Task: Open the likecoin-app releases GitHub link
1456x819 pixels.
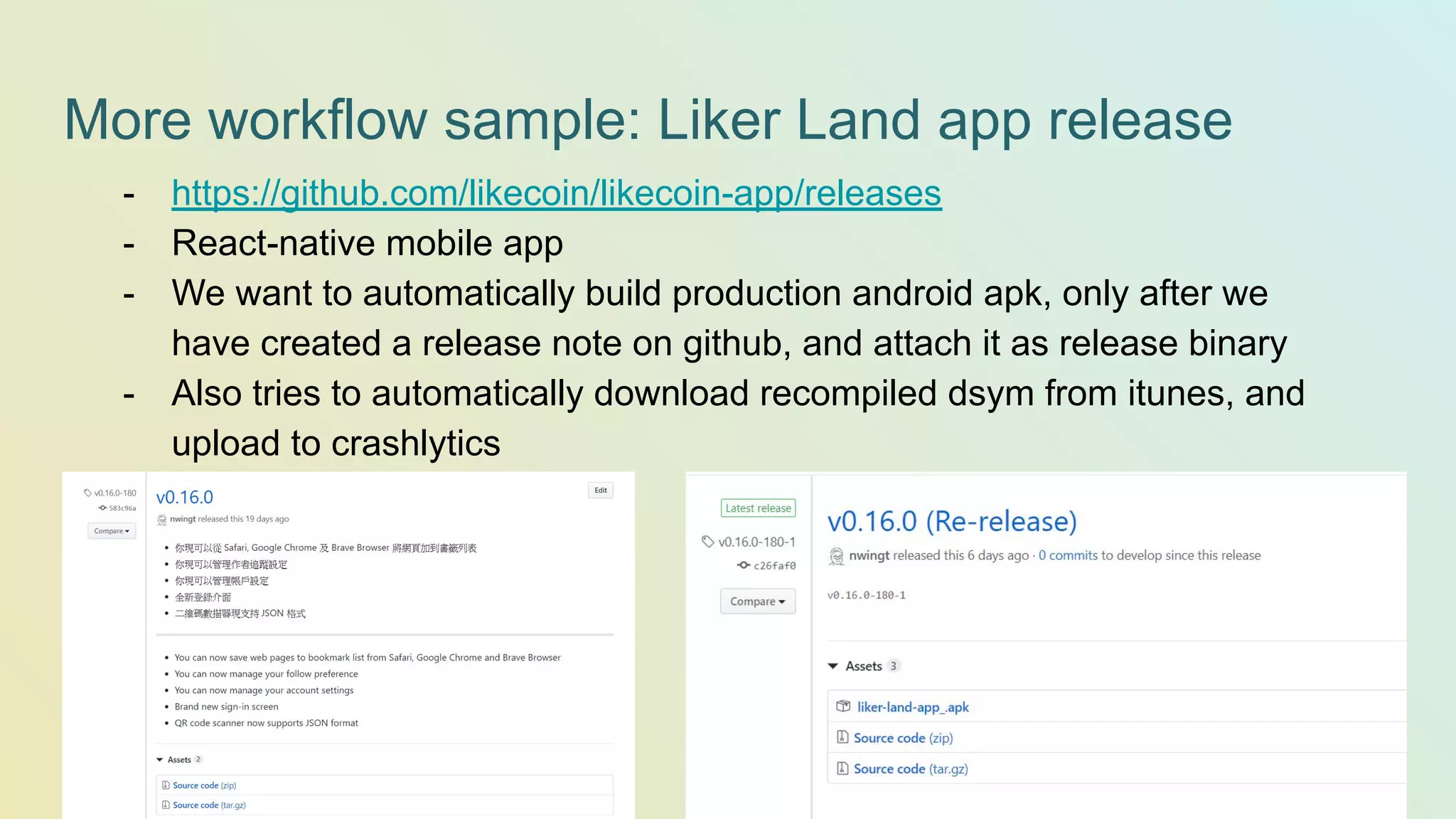Action: pos(557,193)
